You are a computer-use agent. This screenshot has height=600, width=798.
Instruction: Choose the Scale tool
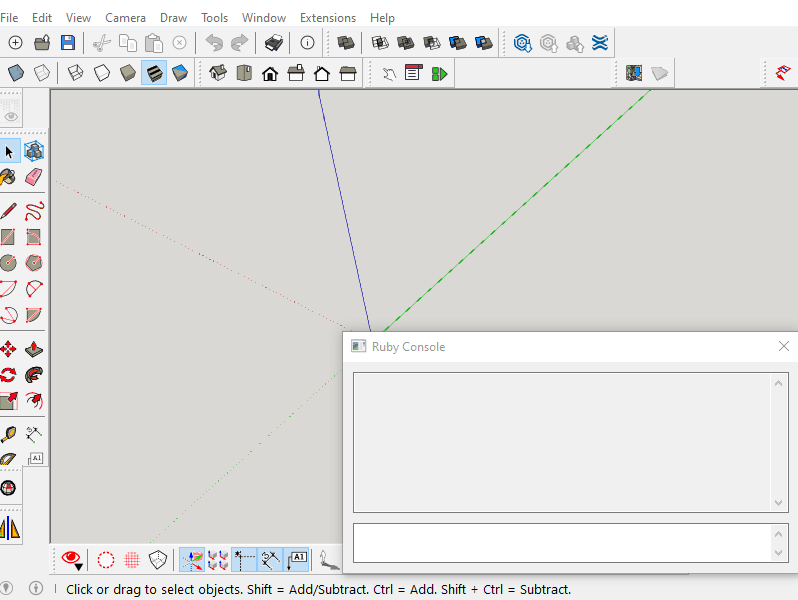click(x=9, y=401)
